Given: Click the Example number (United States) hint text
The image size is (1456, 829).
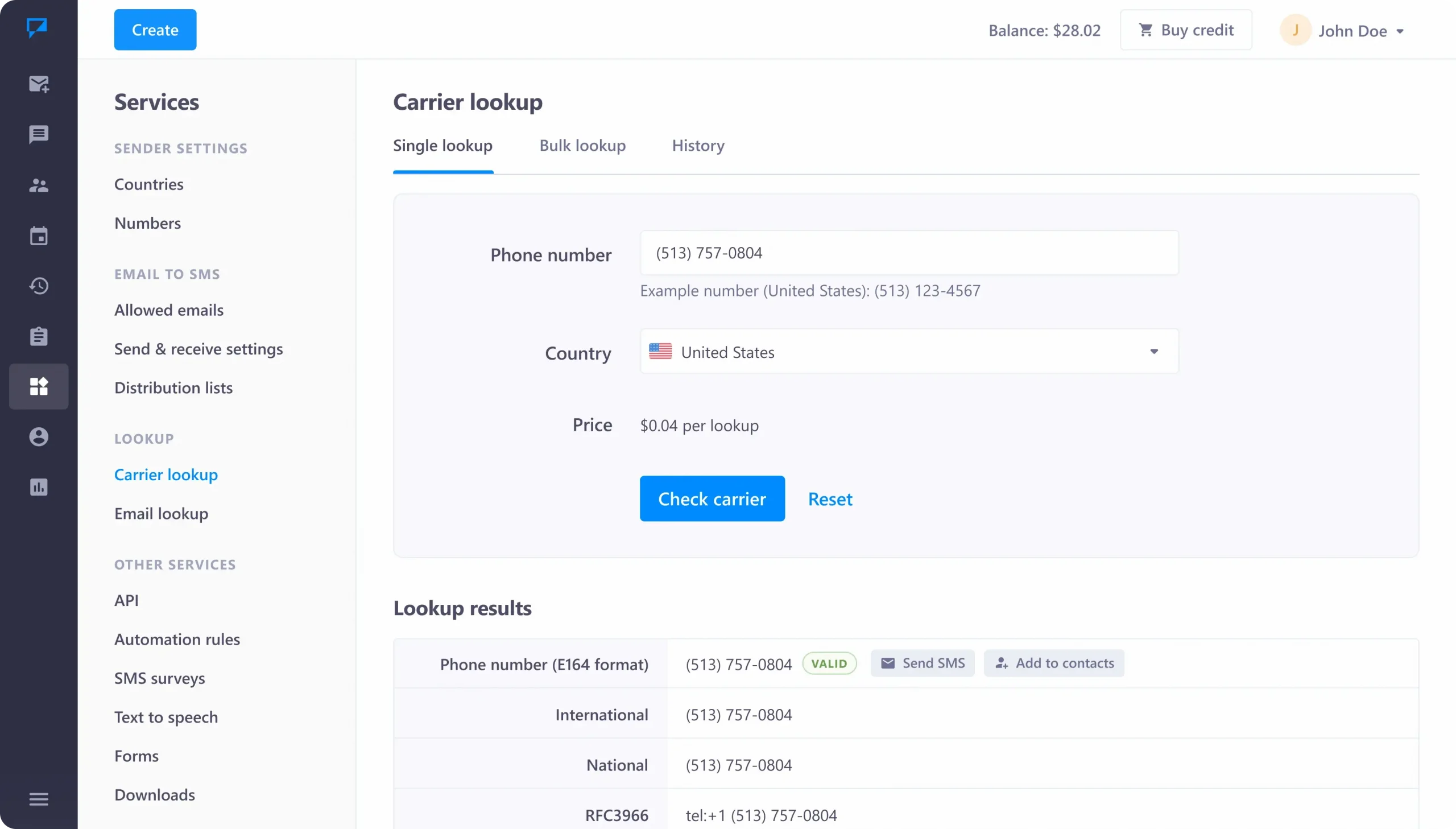Looking at the screenshot, I should coord(810,291).
